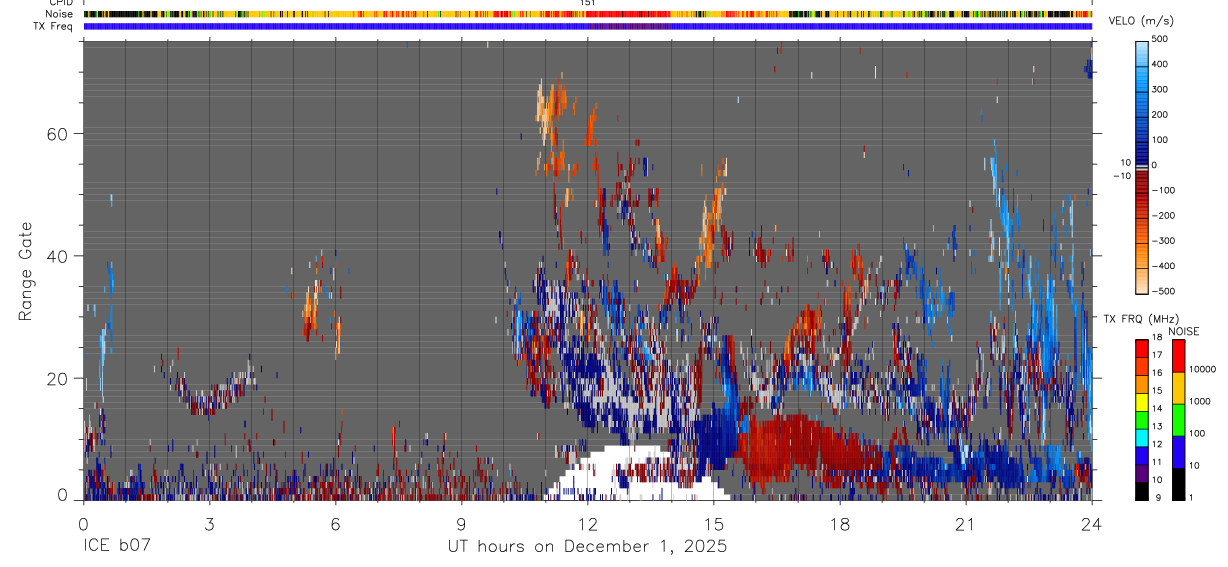Click the yellow swatch in TX frequency legend
Screen dimensions: 1228x567
[1142, 400]
